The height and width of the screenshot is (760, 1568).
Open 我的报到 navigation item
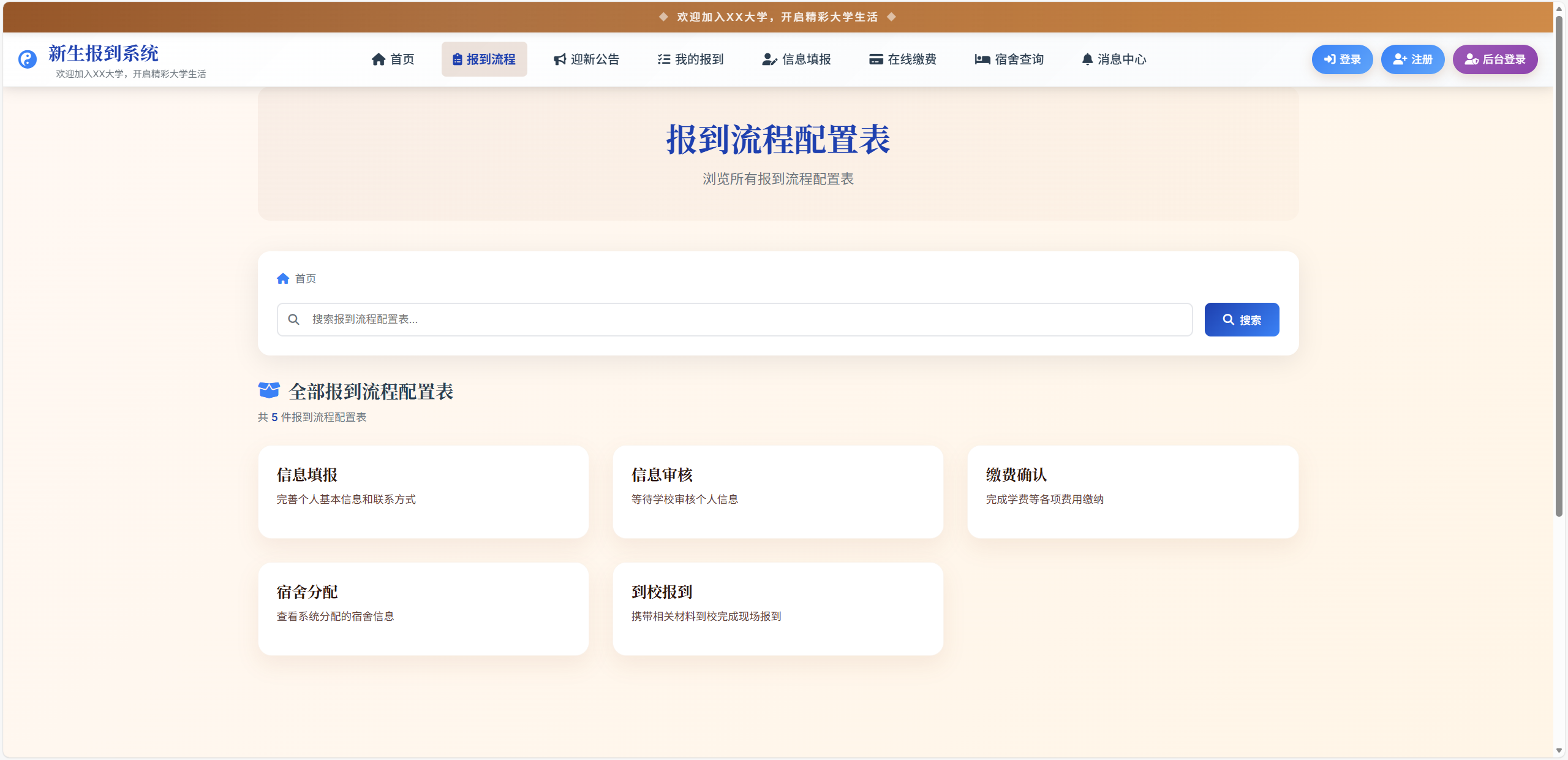pyautogui.click(x=690, y=59)
